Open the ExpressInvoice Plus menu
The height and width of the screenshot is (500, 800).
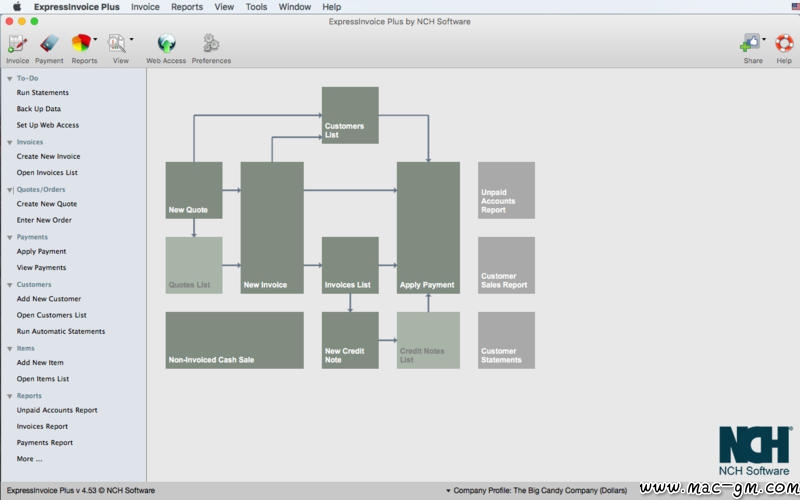point(77,7)
